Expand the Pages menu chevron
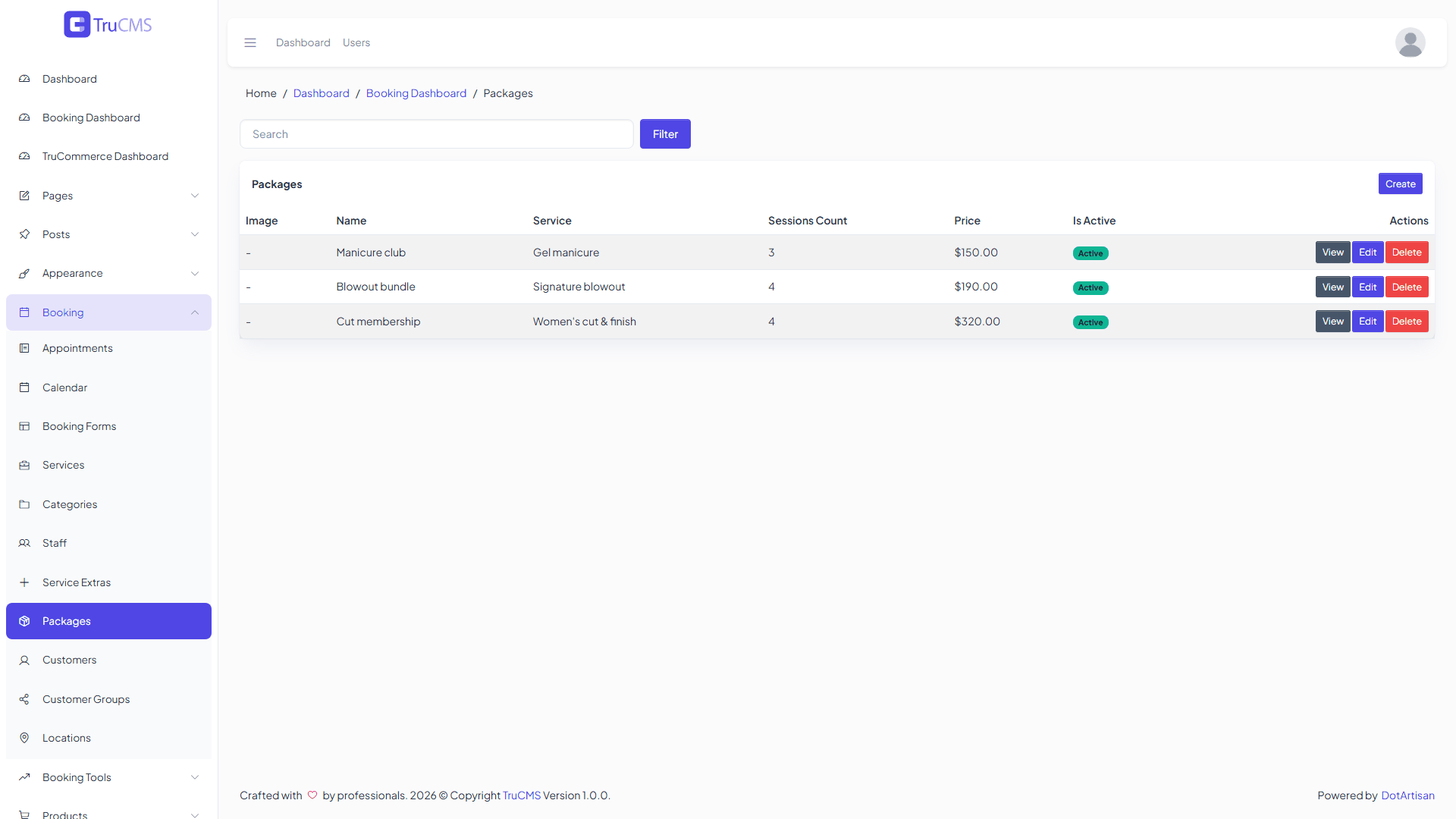 [x=195, y=196]
